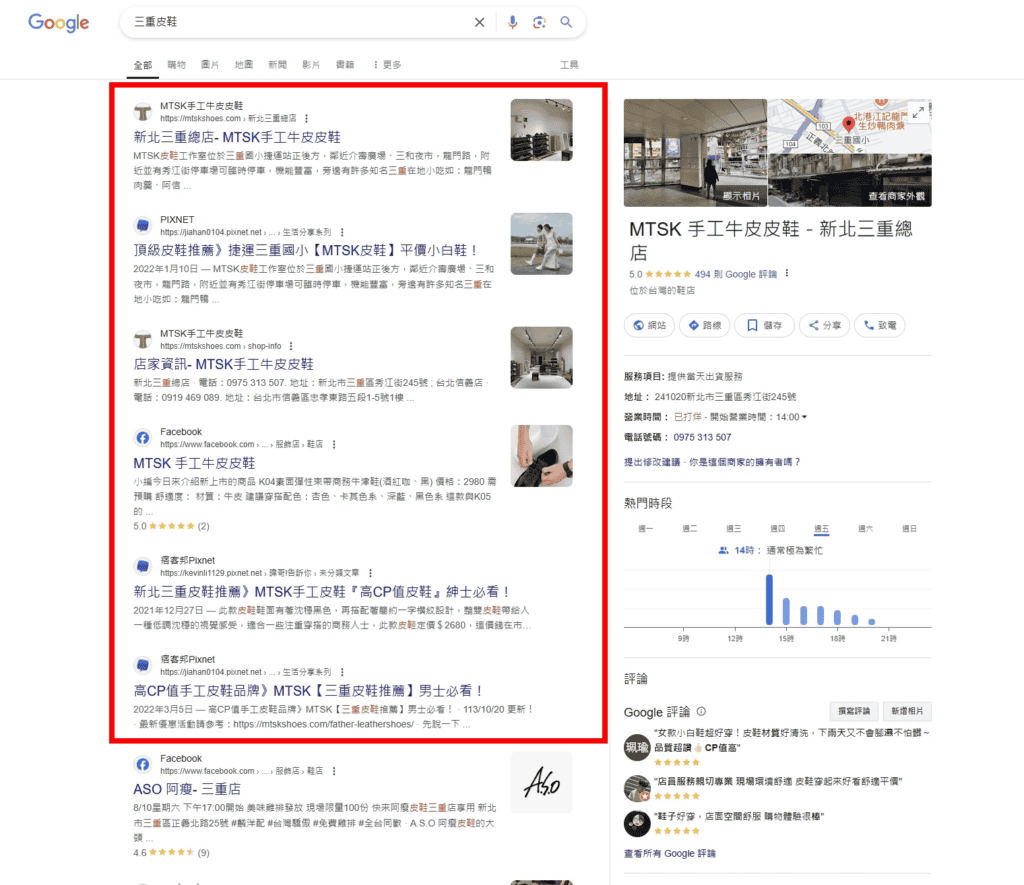Select 週五 in popular times

pyautogui.click(x=822, y=529)
